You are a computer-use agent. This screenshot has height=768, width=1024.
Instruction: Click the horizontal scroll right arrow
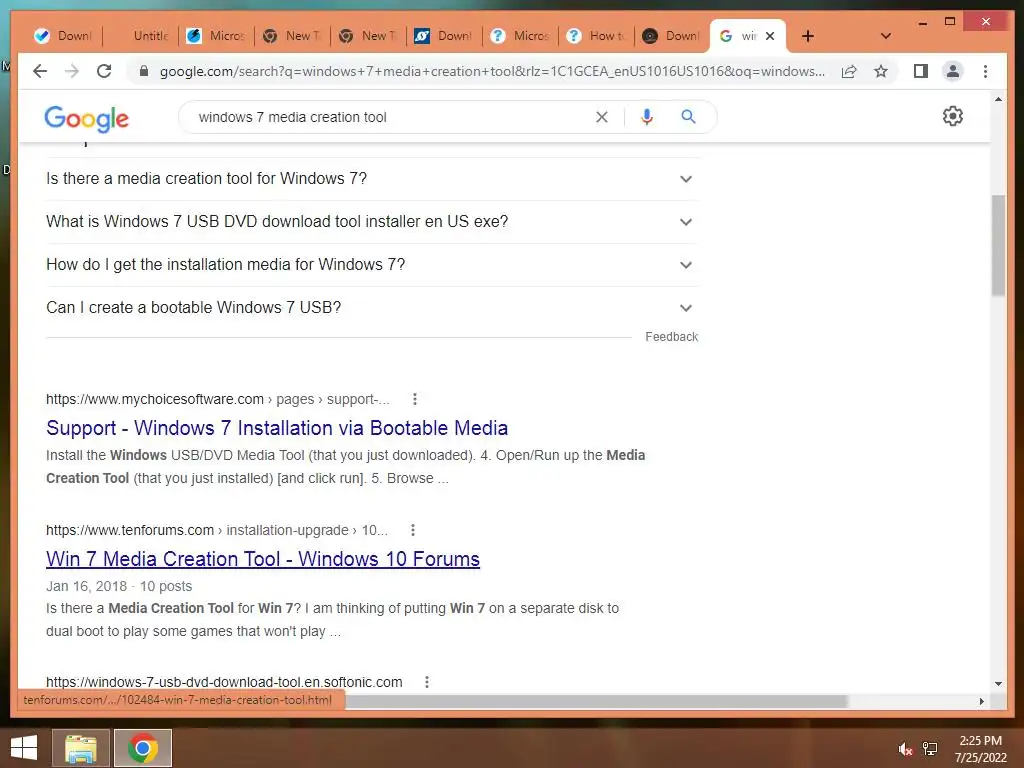click(x=982, y=701)
